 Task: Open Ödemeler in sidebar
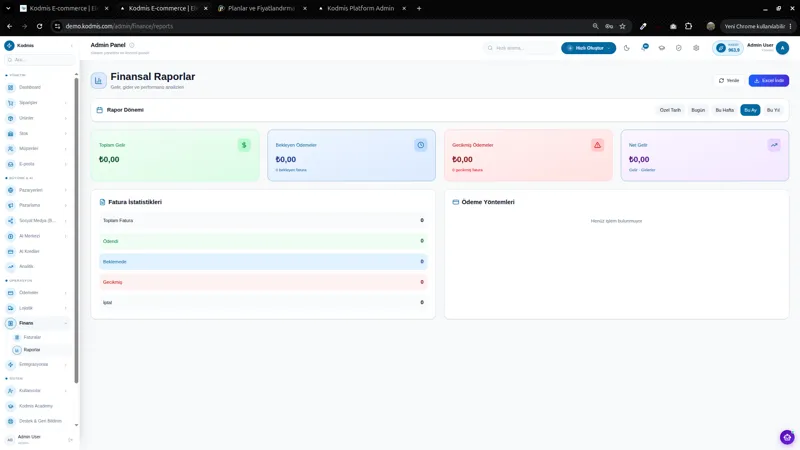point(29,292)
